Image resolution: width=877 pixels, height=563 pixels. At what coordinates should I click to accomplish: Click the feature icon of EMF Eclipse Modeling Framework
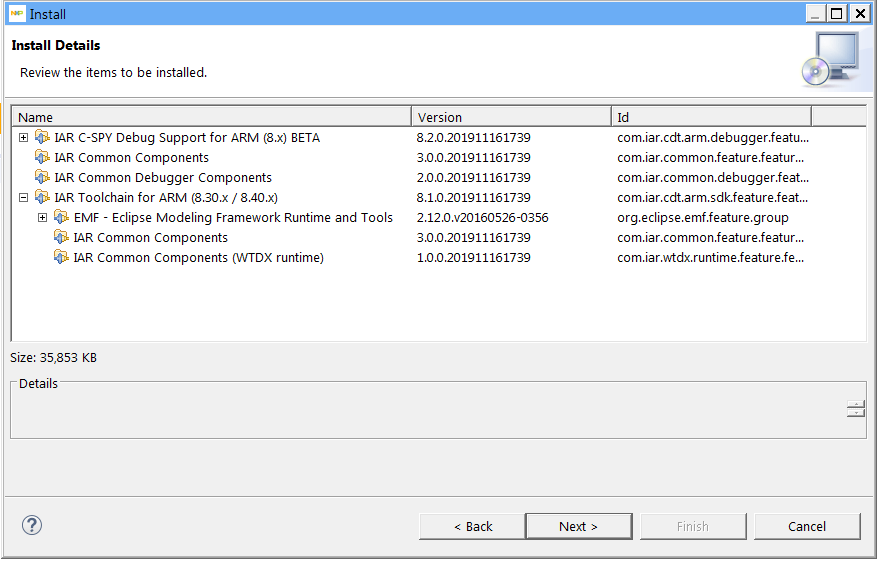(61, 217)
